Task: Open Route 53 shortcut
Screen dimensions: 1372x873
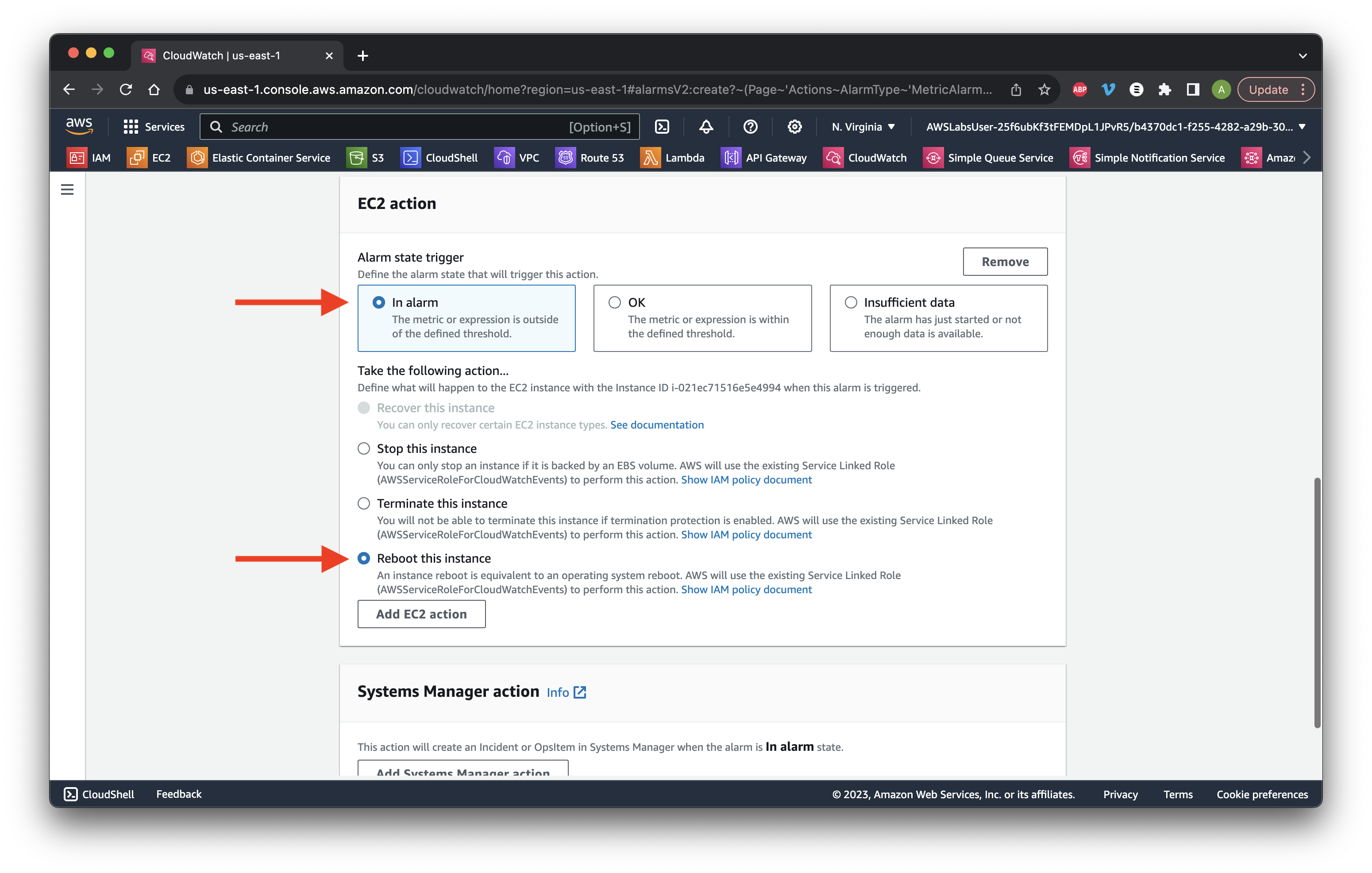Action: coord(590,158)
